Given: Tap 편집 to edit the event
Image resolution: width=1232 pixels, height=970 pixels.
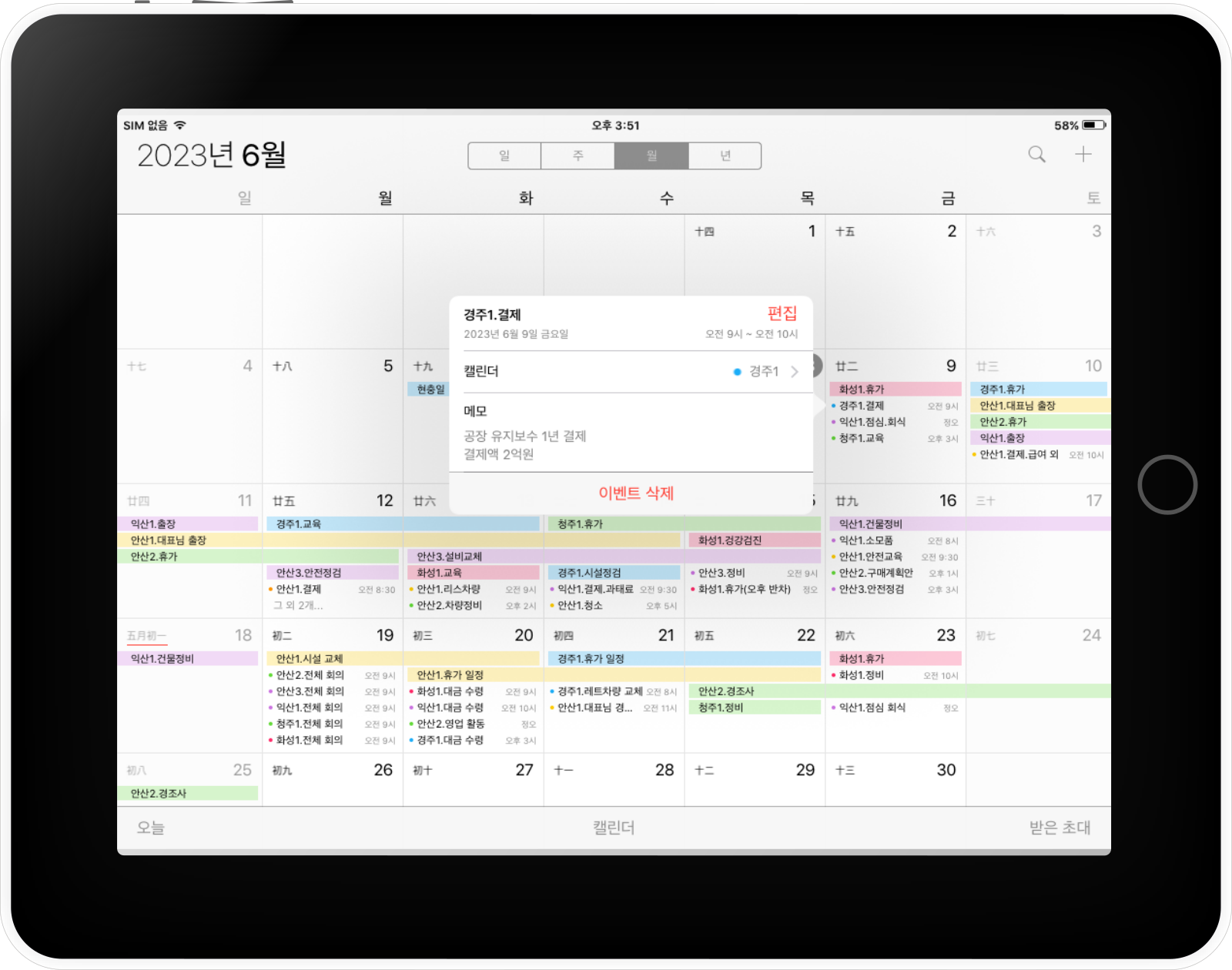Looking at the screenshot, I should tap(782, 313).
